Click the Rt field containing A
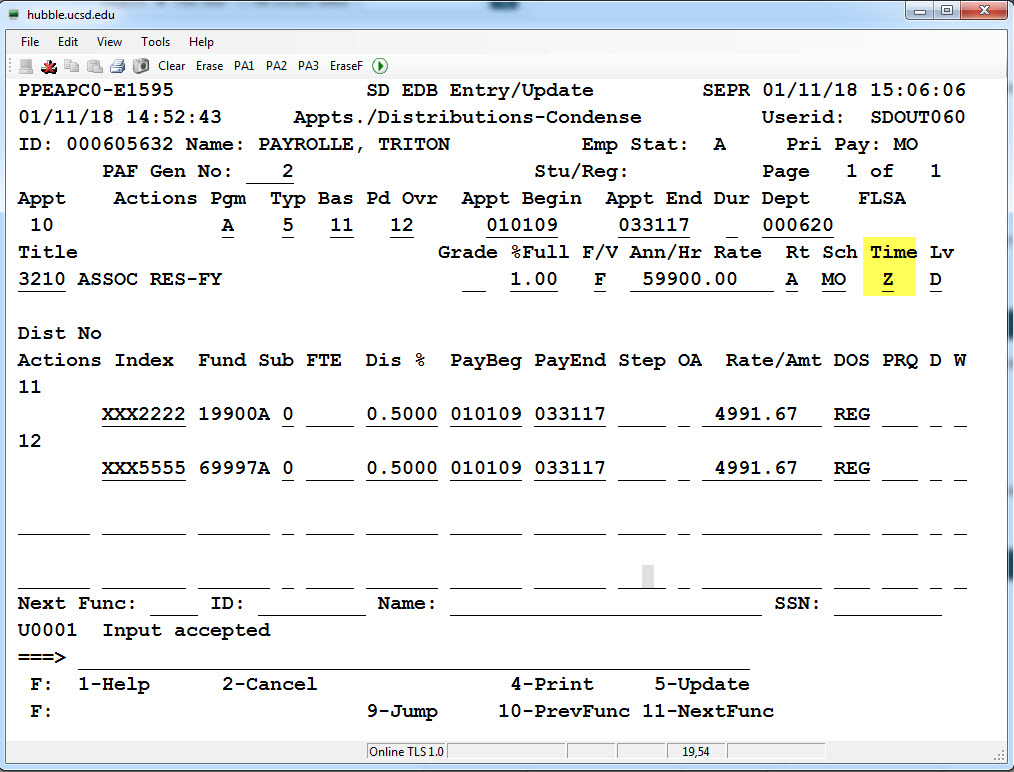Viewport: 1014px width, 772px height. [x=792, y=280]
